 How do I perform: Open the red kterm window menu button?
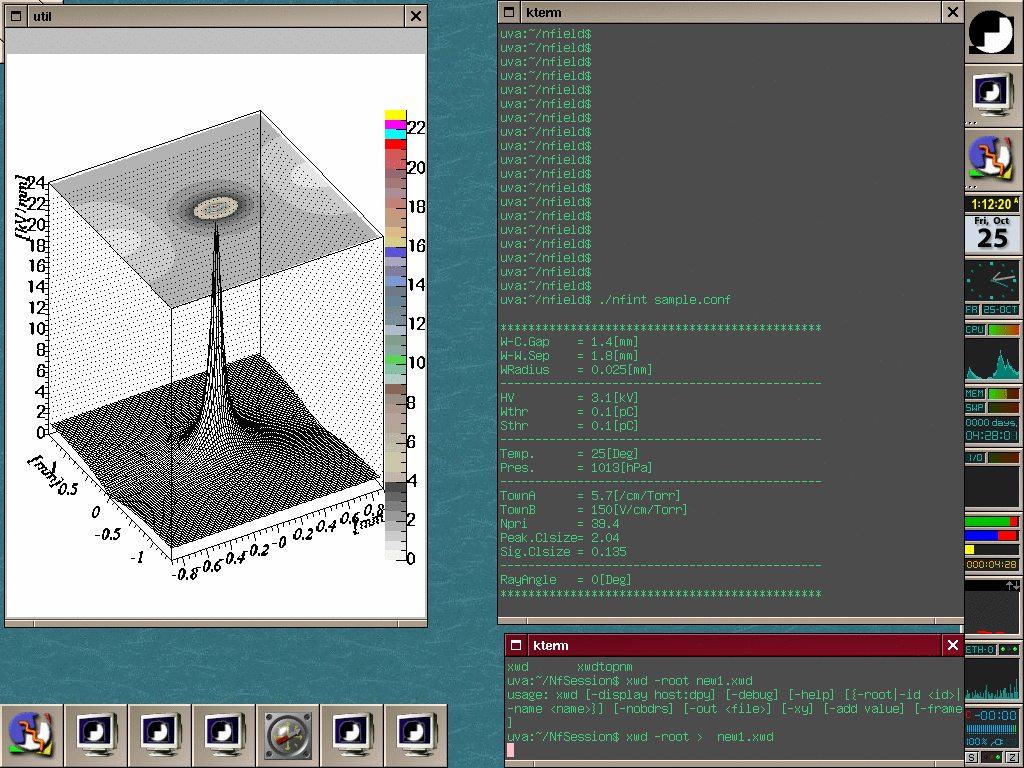[516, 646]
